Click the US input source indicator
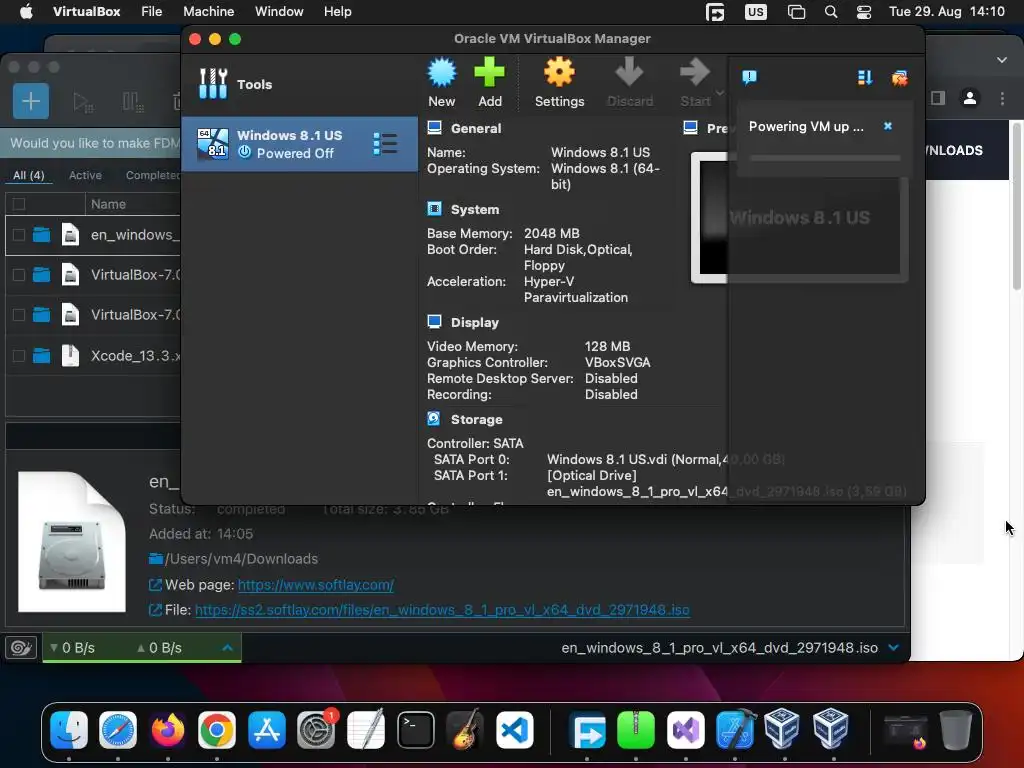 click(x=756, y=12)
